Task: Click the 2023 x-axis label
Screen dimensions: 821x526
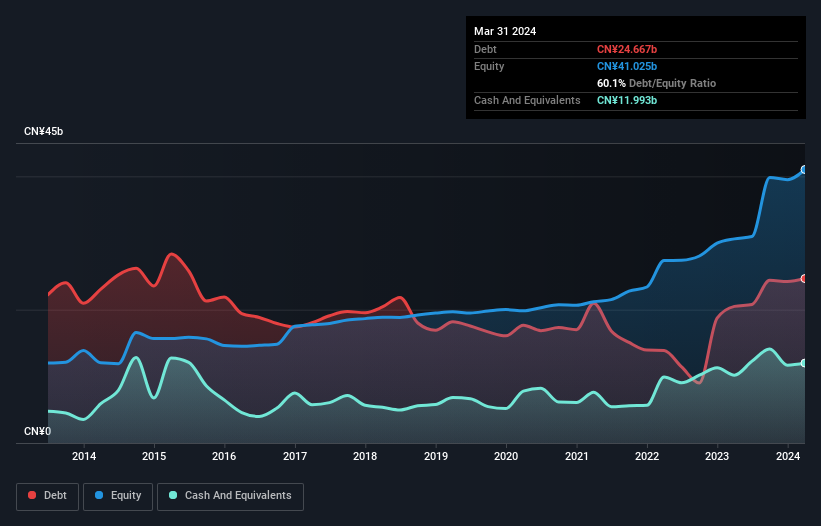Action: click(717, 456)
